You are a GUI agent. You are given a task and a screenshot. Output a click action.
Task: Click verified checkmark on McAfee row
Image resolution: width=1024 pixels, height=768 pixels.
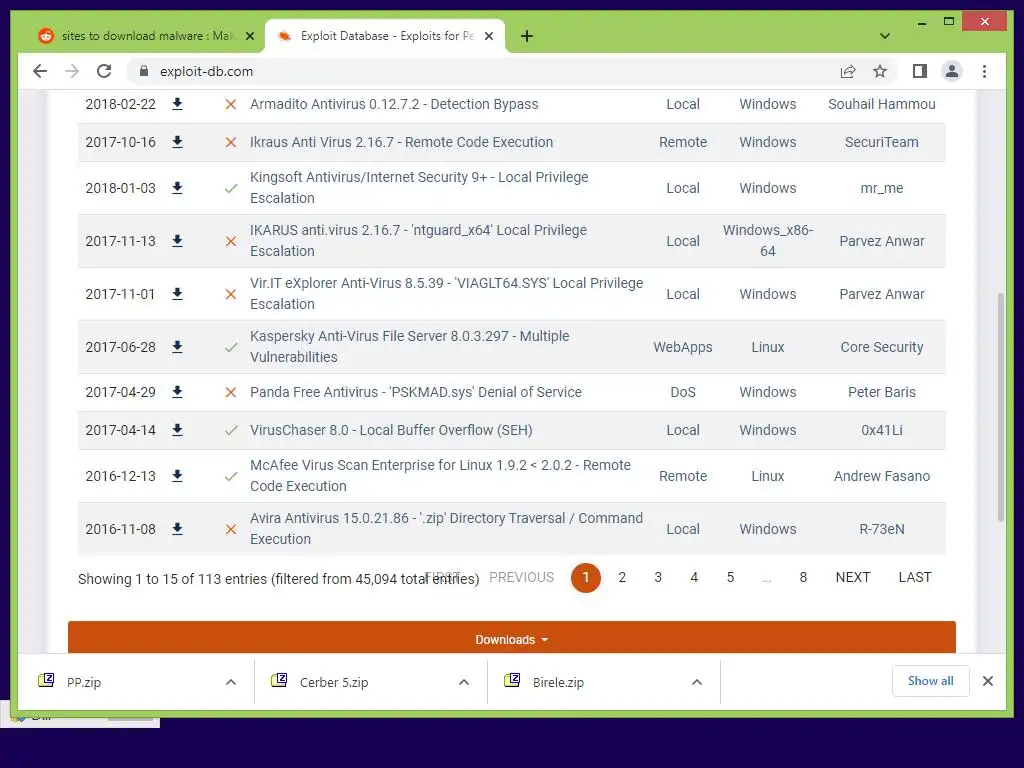click(231, 476)
